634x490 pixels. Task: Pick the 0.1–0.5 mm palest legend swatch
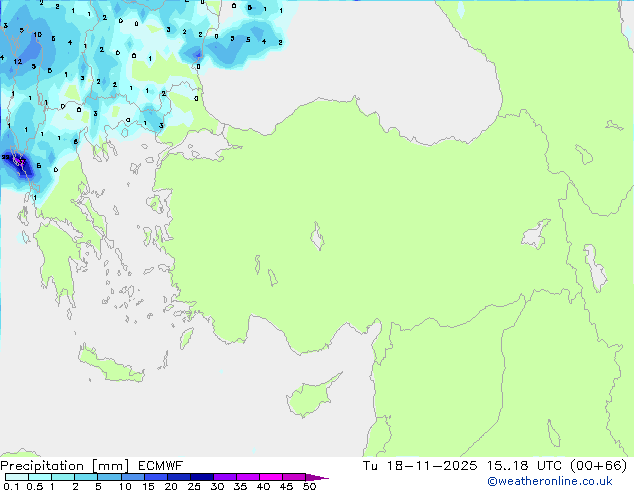tap(17, 477)
